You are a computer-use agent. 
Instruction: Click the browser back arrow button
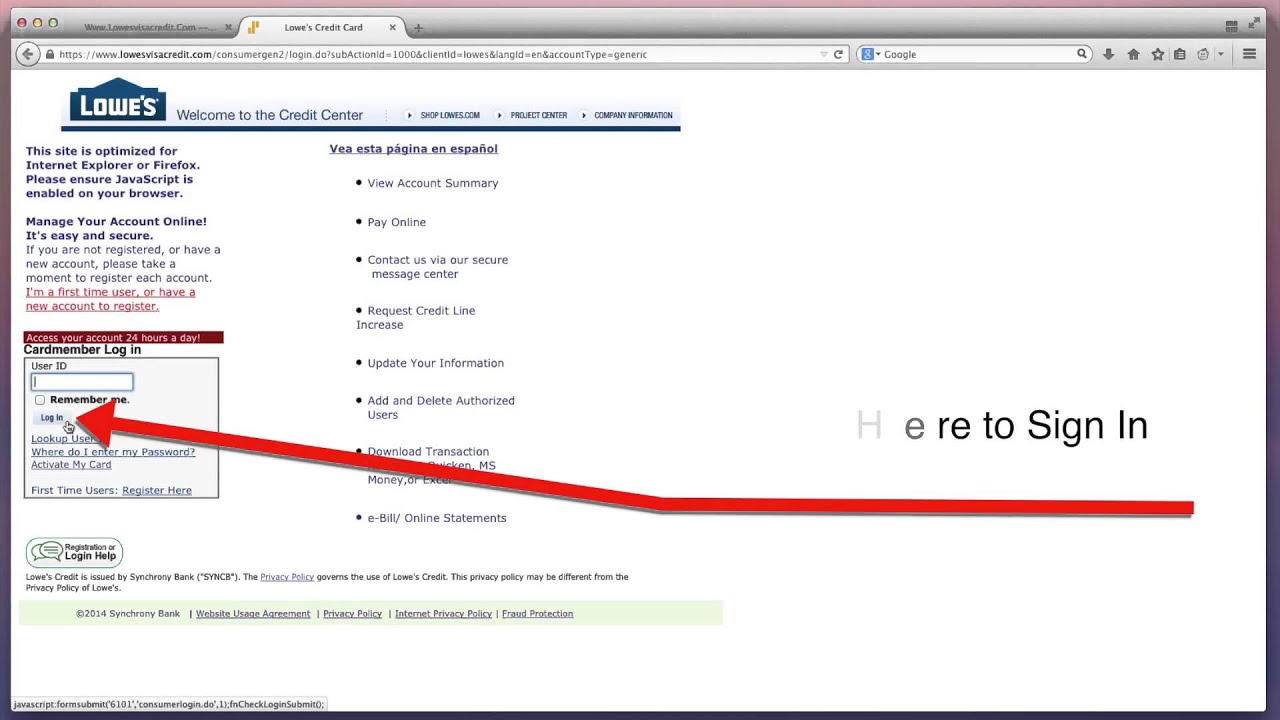click(28, 54)
